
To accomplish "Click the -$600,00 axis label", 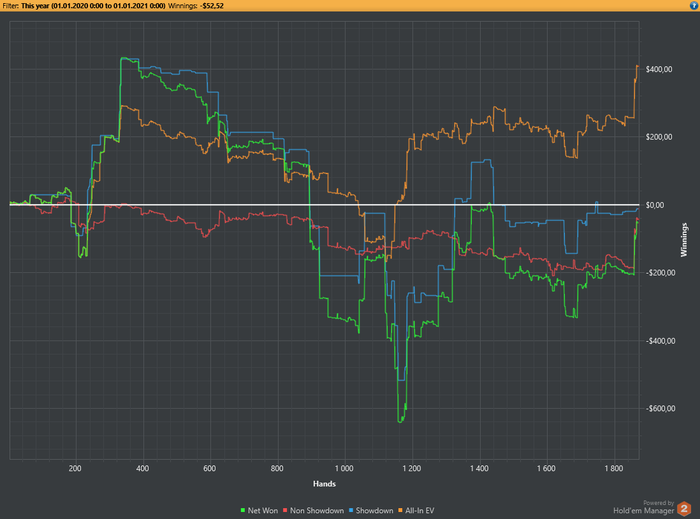I will 660,408.
